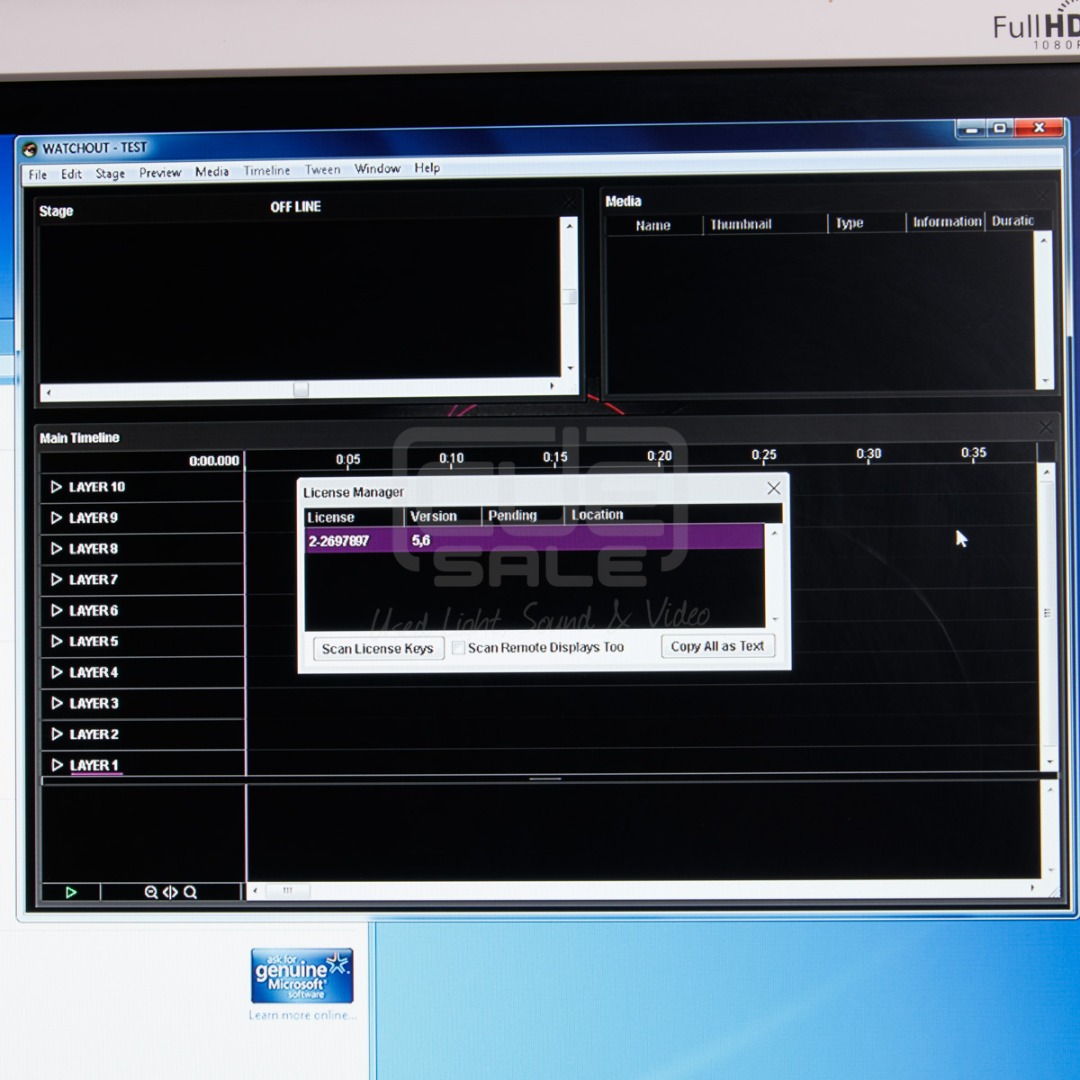Image resolution: width=1080 pixels, height=1080 pixels.
Task: Click the Stage vertical scrollbar thumb
Action: [570, 297]
